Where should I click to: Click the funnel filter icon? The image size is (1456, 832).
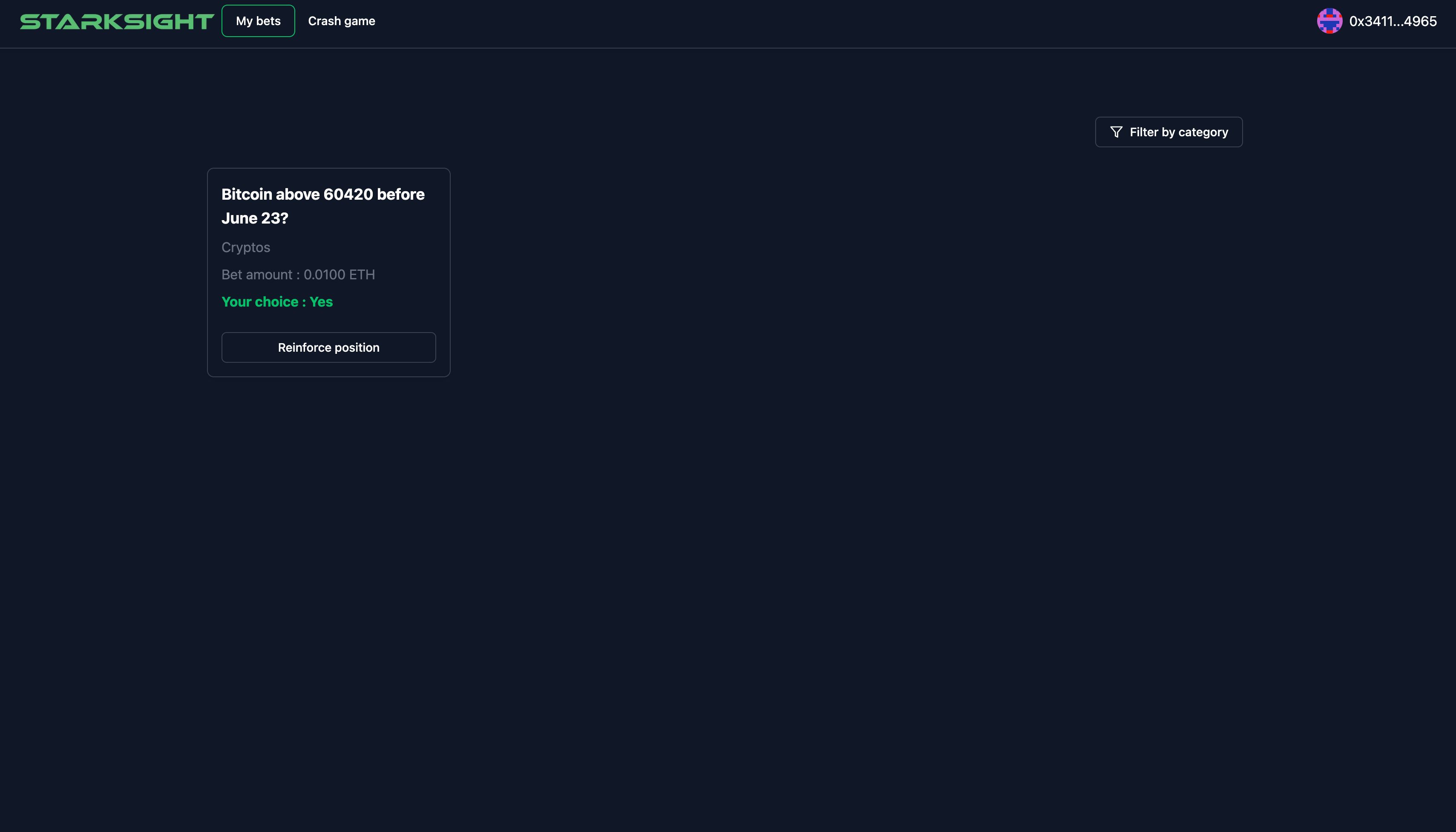1116,132
